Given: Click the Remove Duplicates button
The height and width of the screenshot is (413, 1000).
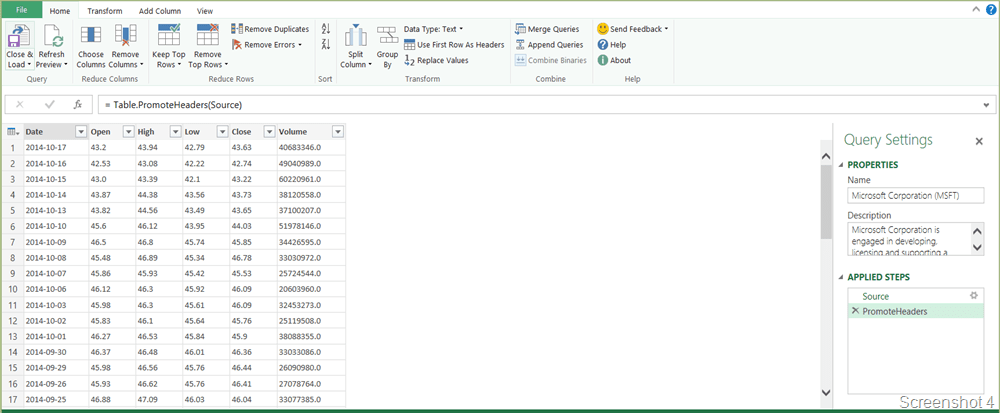Looking at the screenshot, I should point(270,29).
